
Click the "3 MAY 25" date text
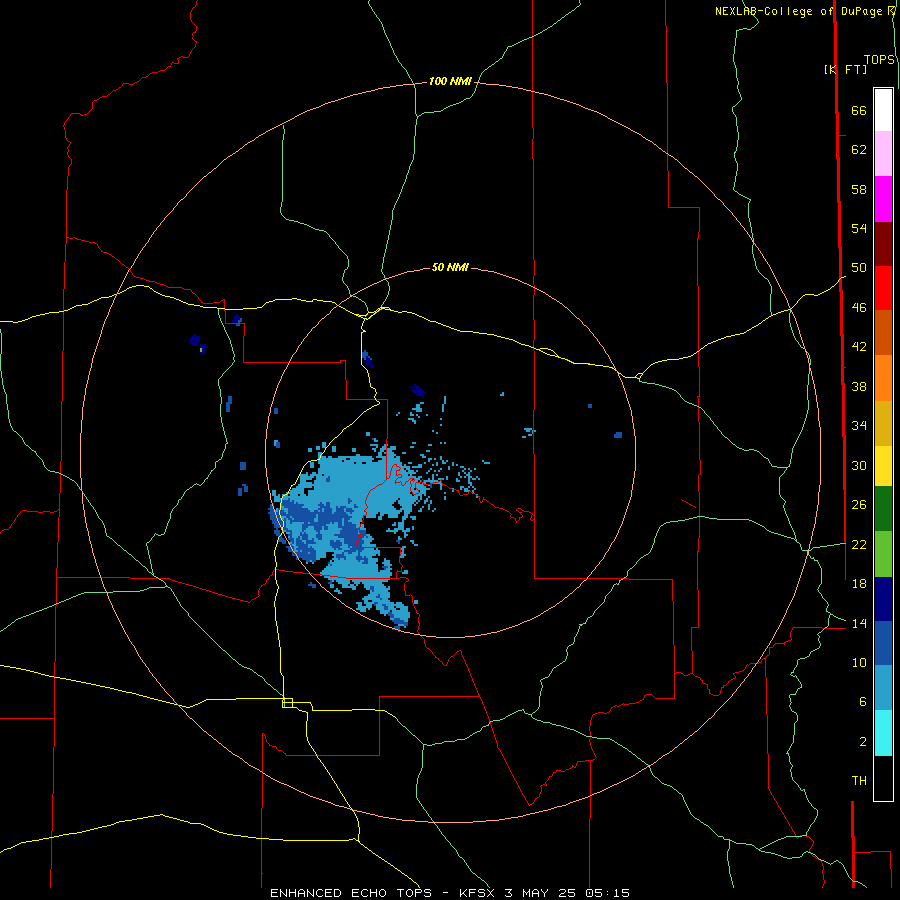pyautogui.click(x=540, y=893)
